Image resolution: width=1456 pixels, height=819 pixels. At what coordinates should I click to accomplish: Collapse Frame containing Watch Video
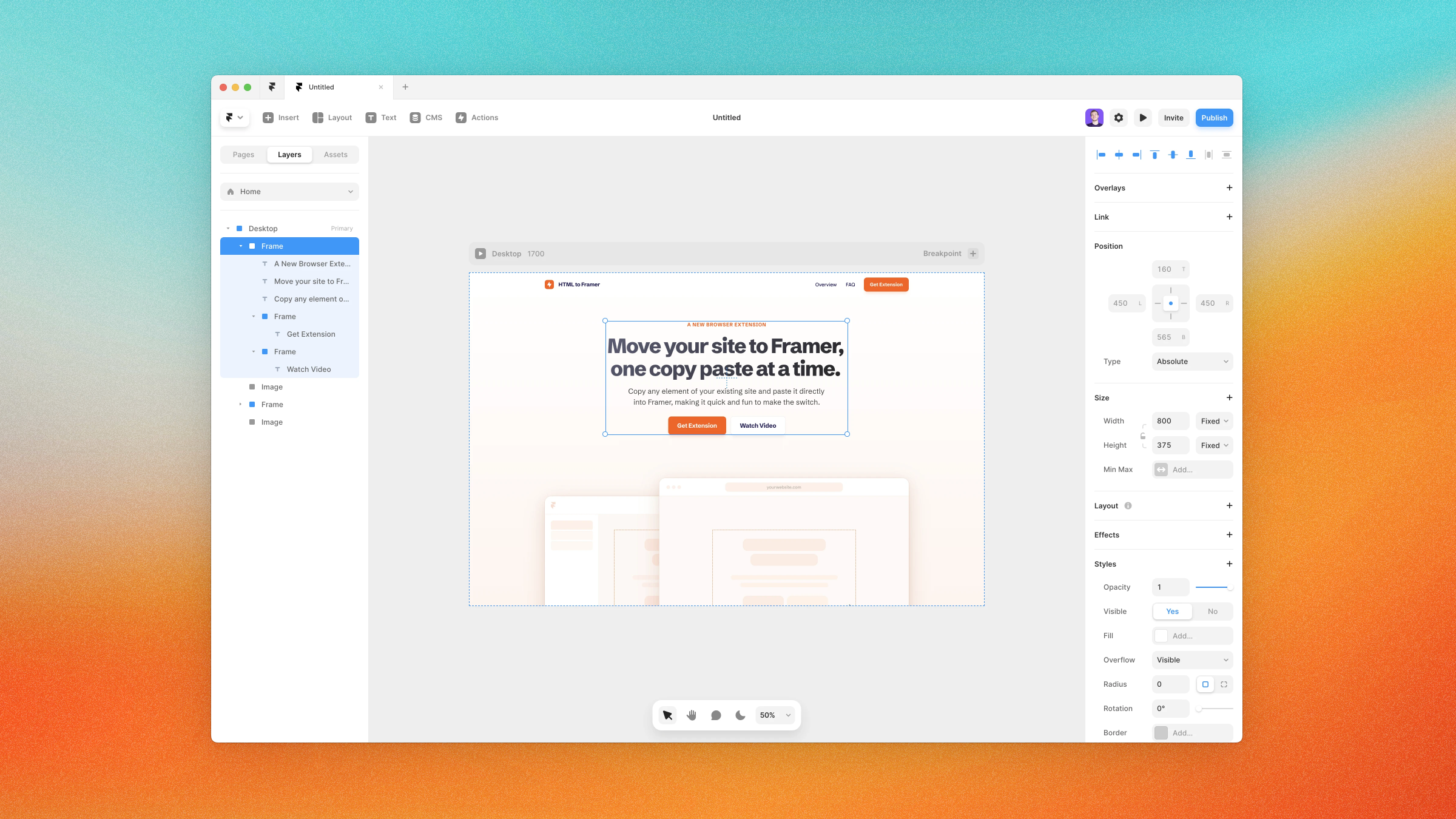coord(254,352)
